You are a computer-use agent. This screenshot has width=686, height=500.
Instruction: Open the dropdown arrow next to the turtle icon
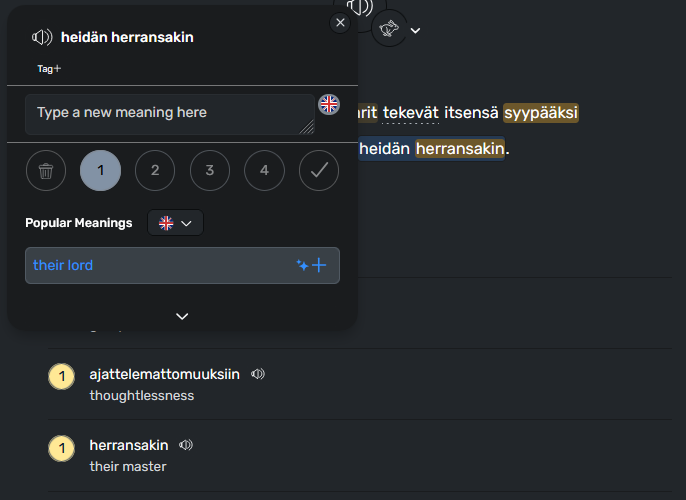[x=416, y=30]
